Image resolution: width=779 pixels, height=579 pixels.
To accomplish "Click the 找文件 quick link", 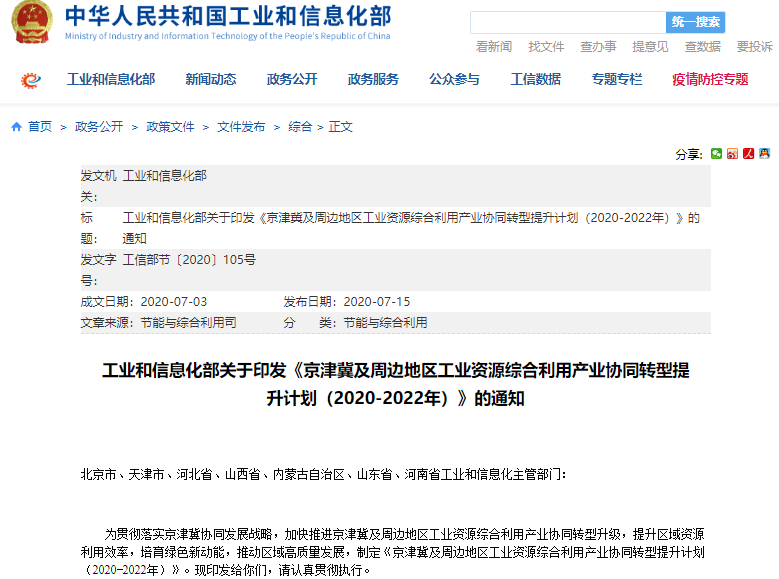I will tap(546, 46).
